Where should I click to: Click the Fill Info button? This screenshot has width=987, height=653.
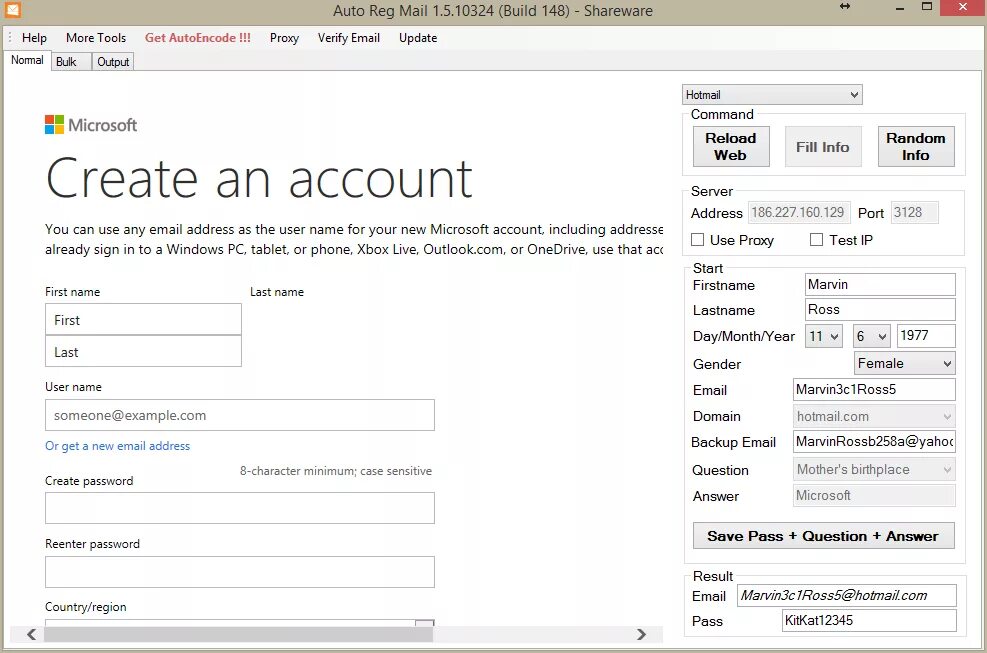pyautogui.click(x=823, y=147)
